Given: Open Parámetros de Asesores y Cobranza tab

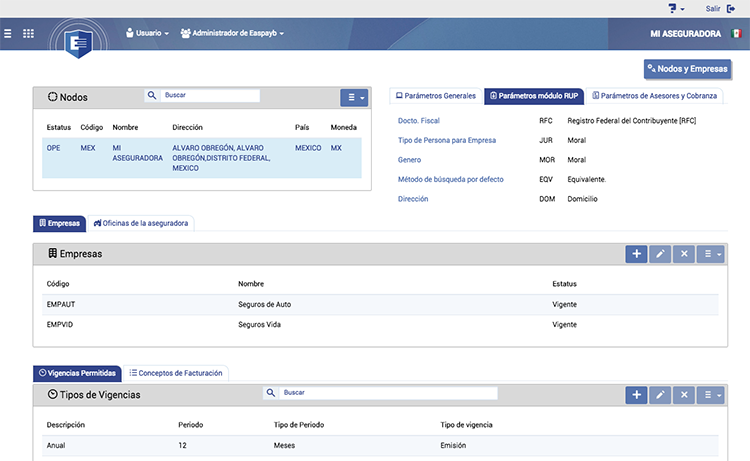Looking at the screenshot, I should tap(654, 96).
